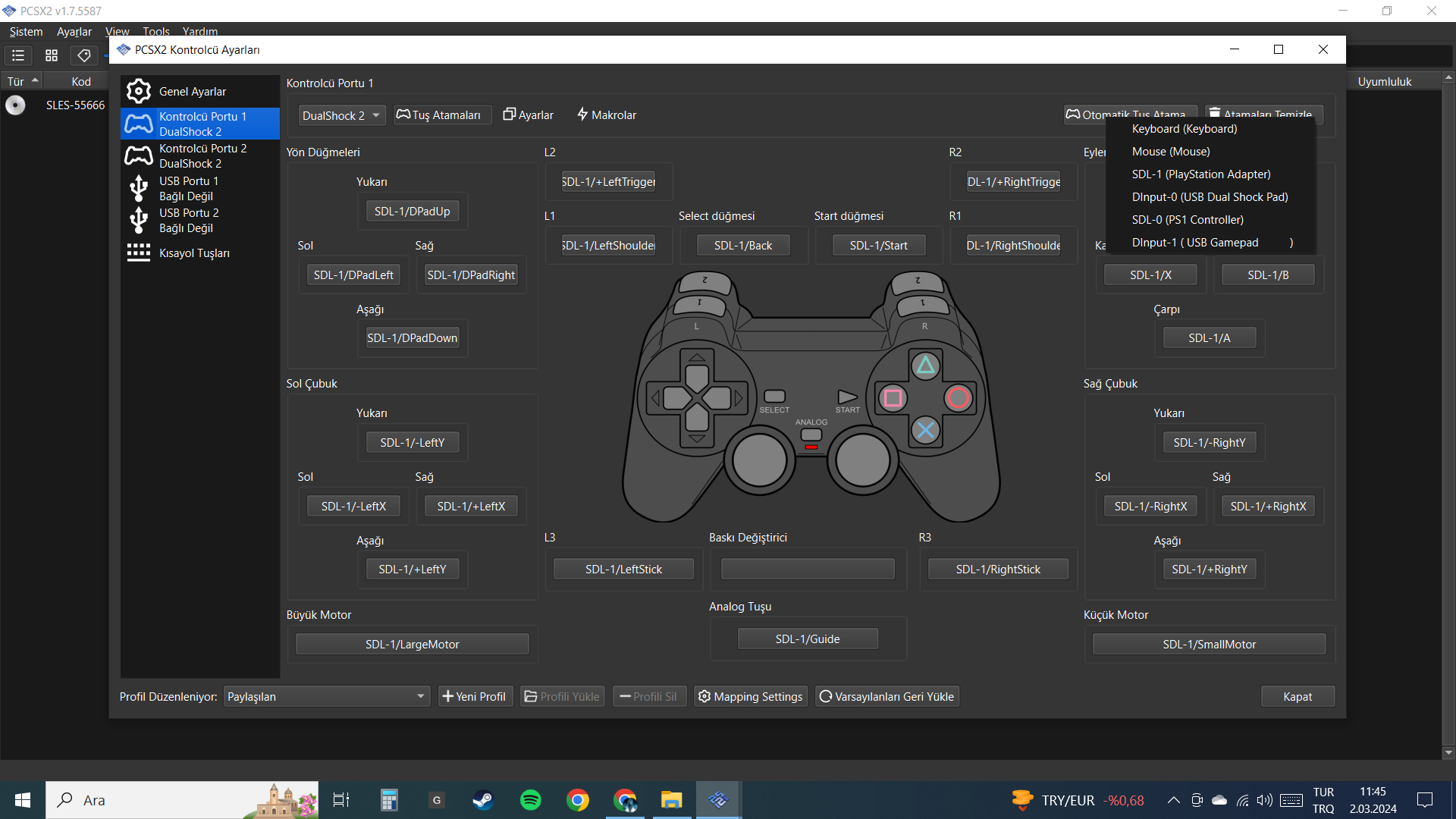1456x819 pixels.
Task: Open Genel Ayarlar gear icon
Action: (x=139, y=91)
